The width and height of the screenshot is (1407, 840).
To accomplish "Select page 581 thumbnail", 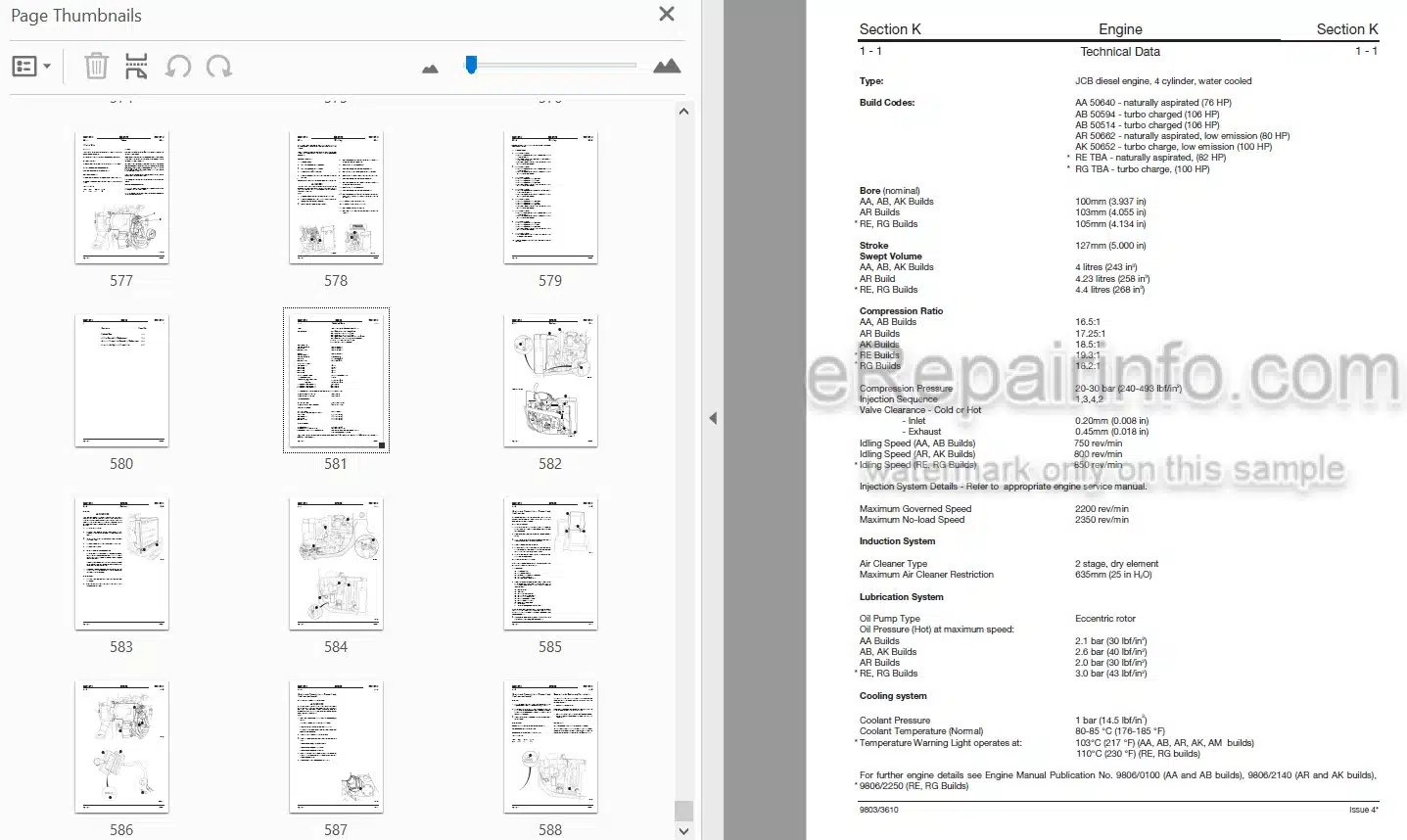I will [336, 380].
